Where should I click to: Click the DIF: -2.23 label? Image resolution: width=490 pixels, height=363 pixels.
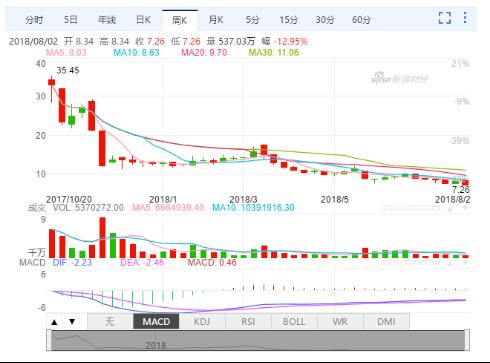click(72, 262)
